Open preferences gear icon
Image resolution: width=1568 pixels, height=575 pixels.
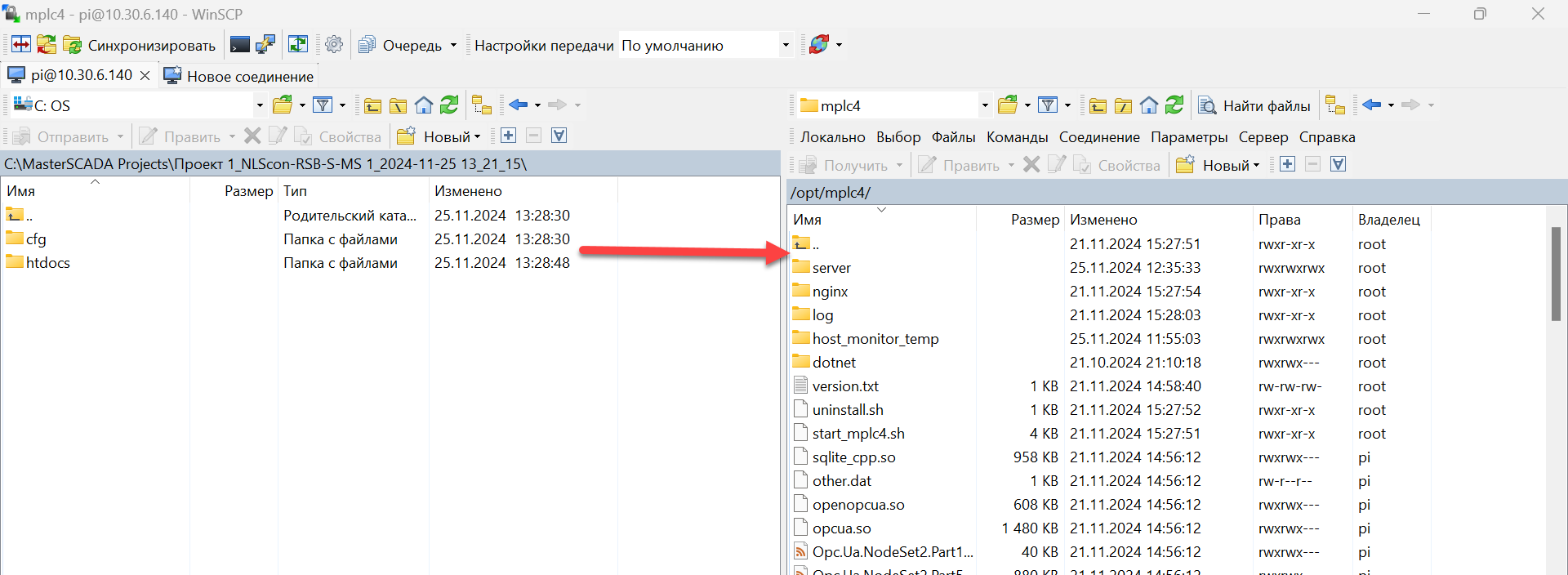(x=334, y=44)
